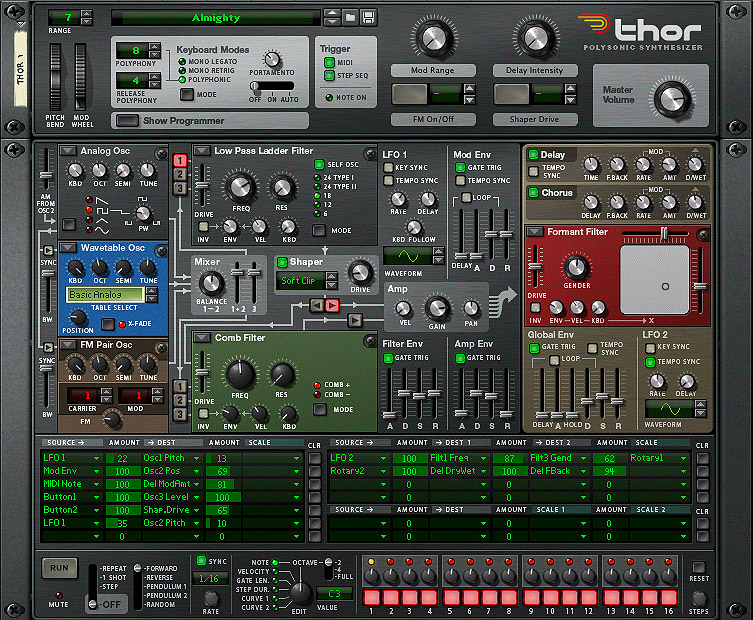This screenshot has height=620, width=753.
Task: Open Formant Filter type dropdown
Action: point(534,232)
